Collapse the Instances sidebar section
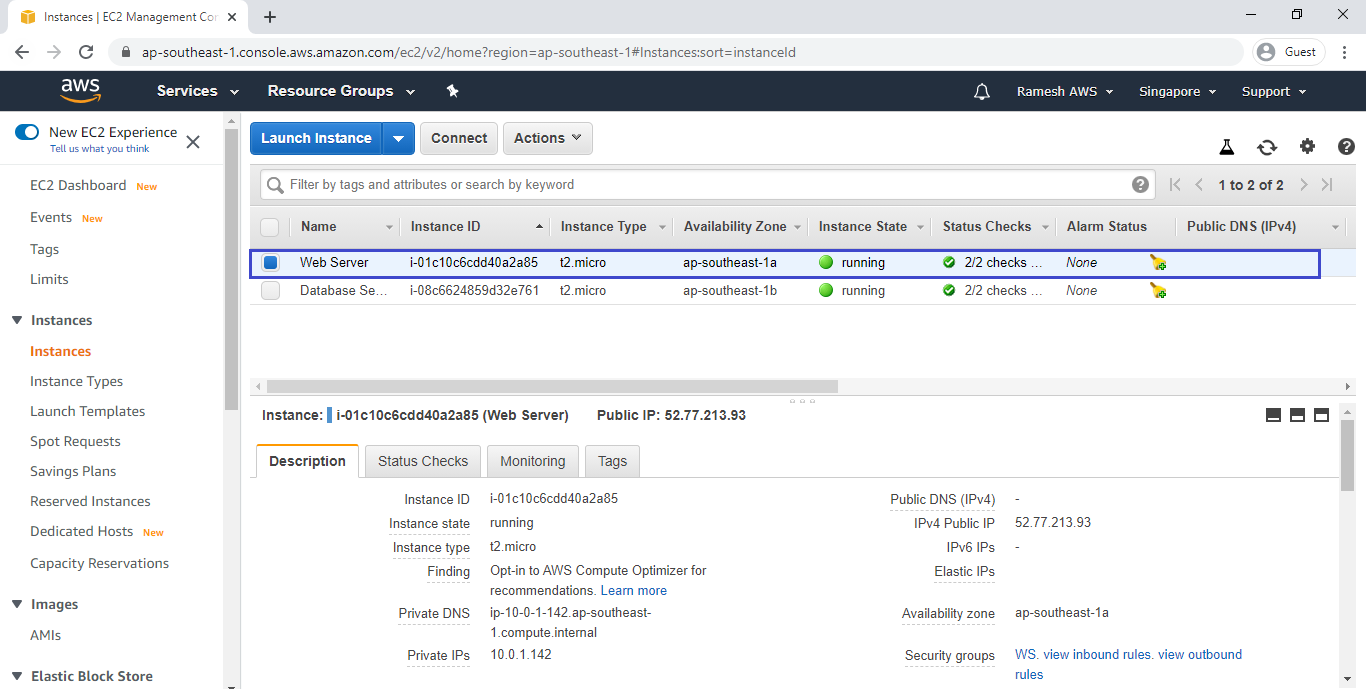This screenshot has height=689, width=1366. [17, 320]
